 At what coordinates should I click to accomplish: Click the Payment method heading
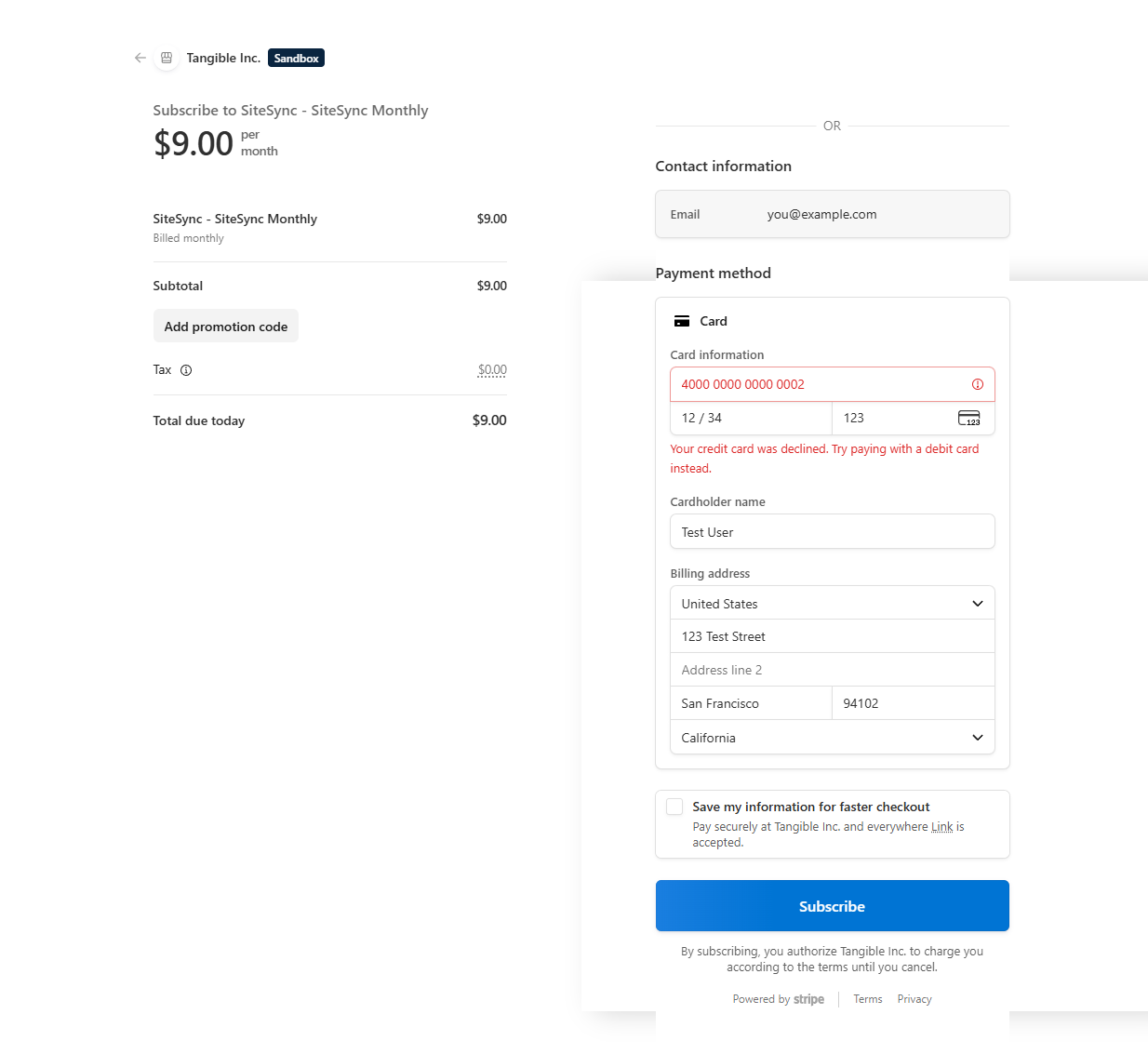[714, 273]
